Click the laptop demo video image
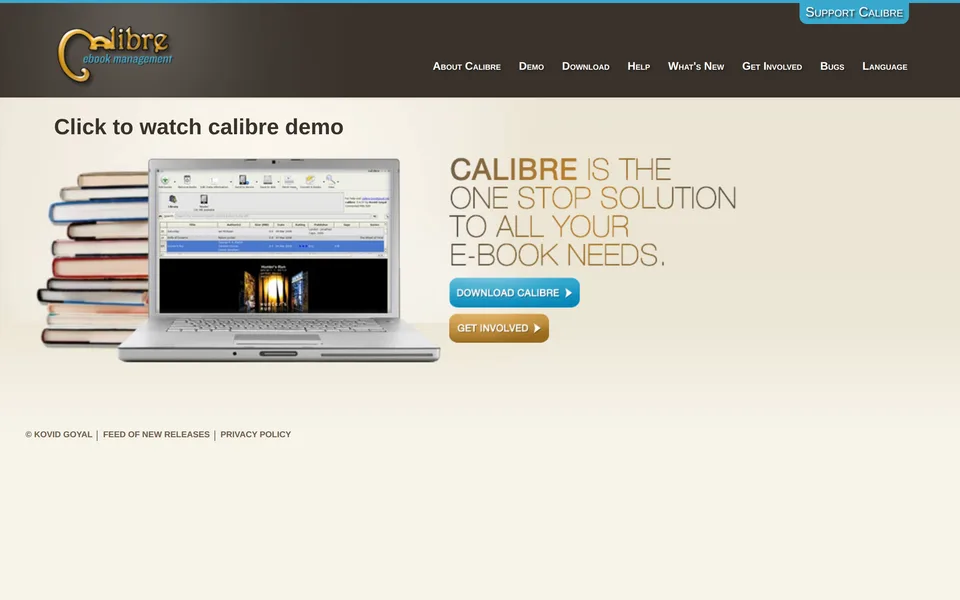960x600 pixels. [239, 260]
